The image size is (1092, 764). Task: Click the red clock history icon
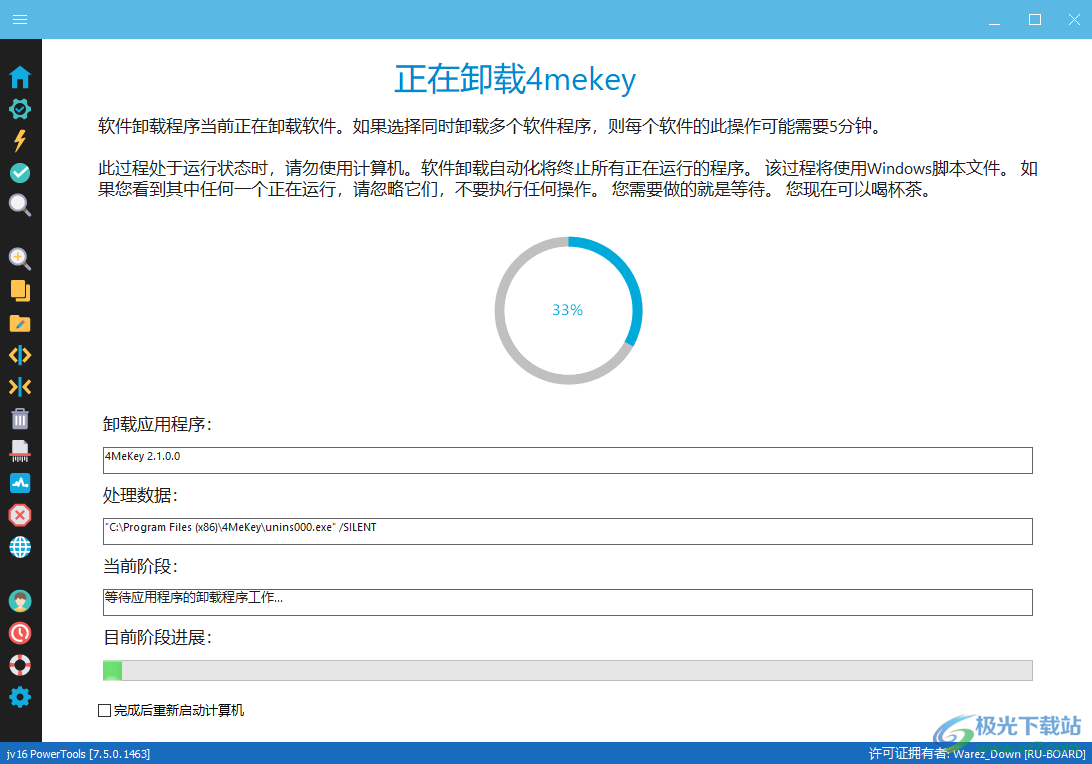[20, 633]
